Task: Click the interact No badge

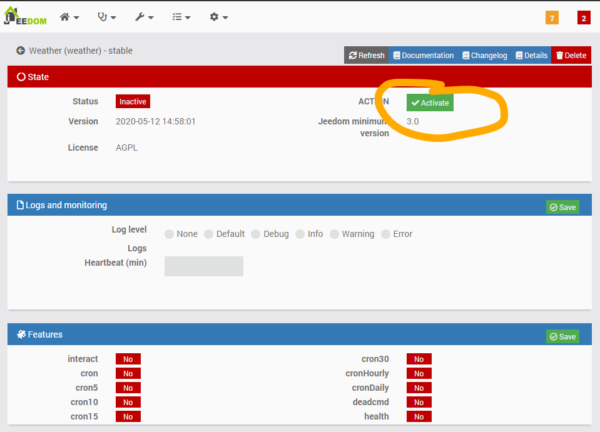Action: coord(128,359)
